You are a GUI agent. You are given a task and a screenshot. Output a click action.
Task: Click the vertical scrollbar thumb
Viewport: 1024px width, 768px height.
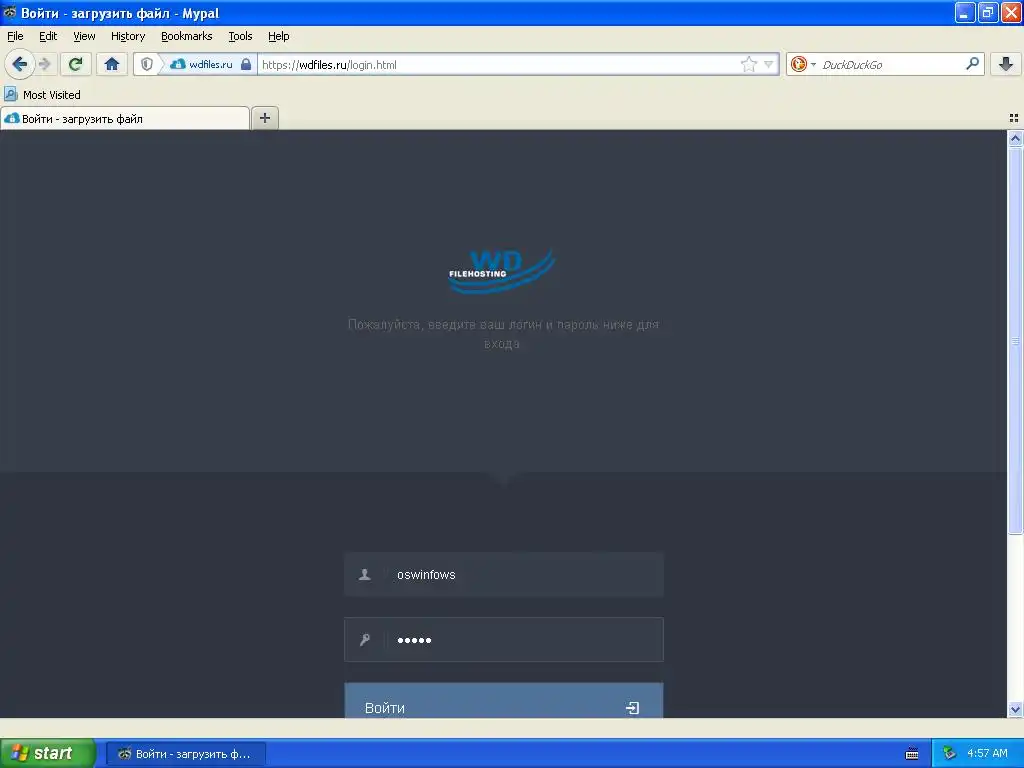pyautogui.click(x=1015, y=340)
